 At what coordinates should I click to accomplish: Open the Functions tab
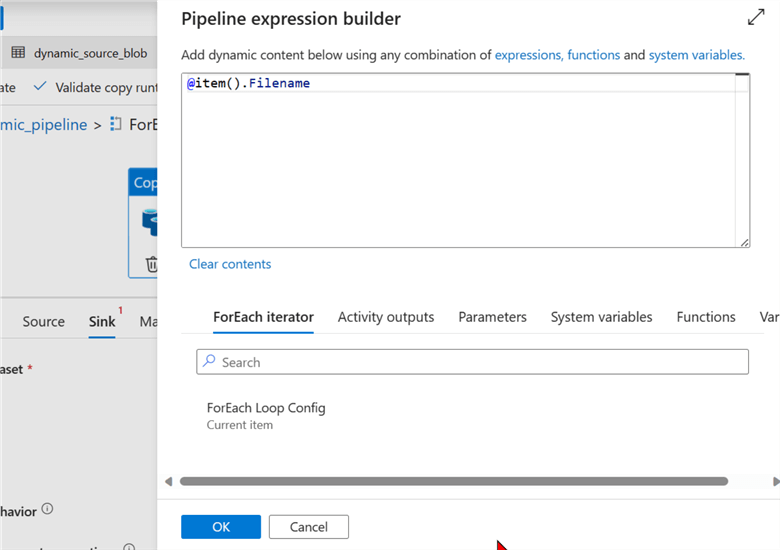pyautogui.click(x=706, y=317)
